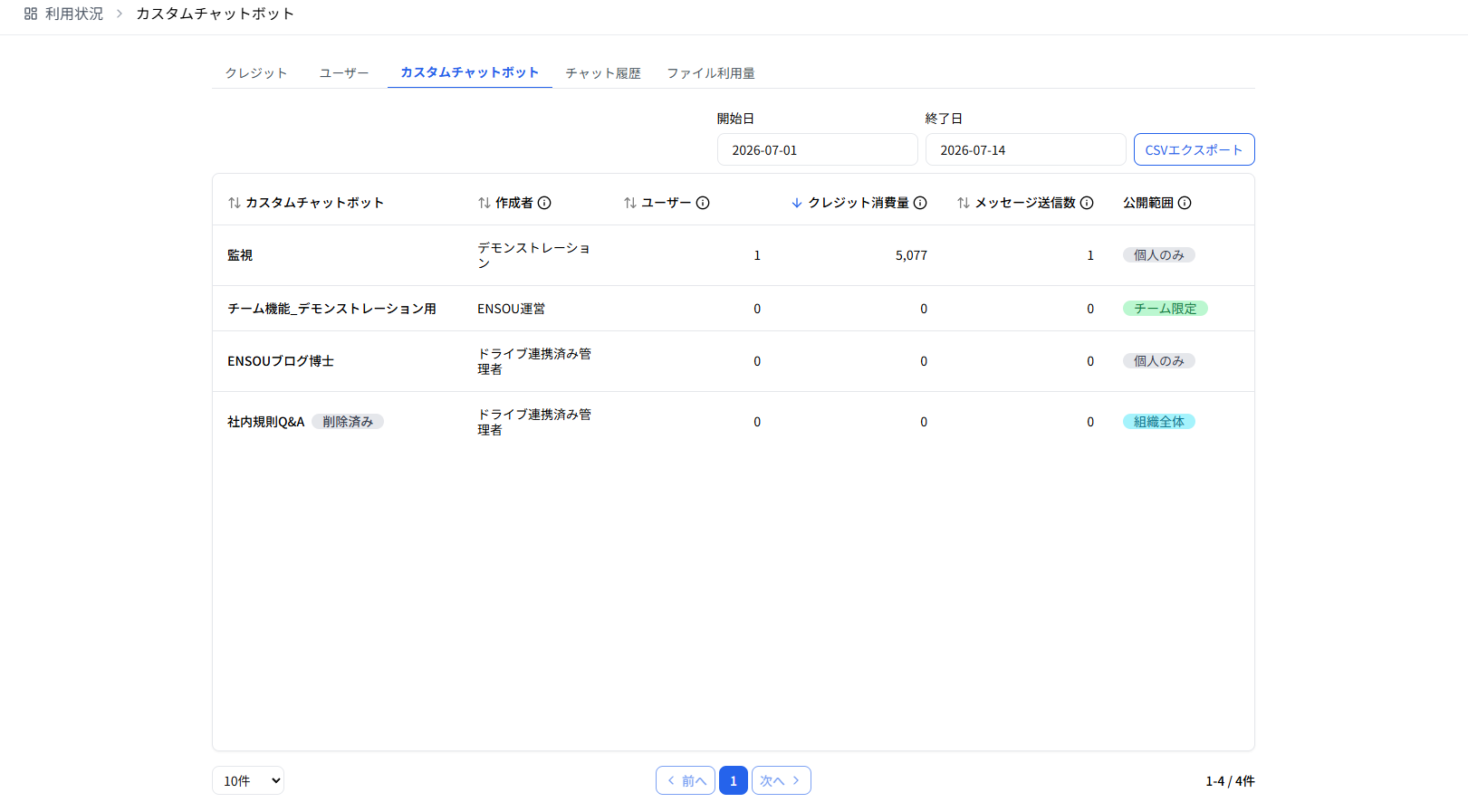
Task: Show info tooltip for ユーザー column
Action: point(703,203)
